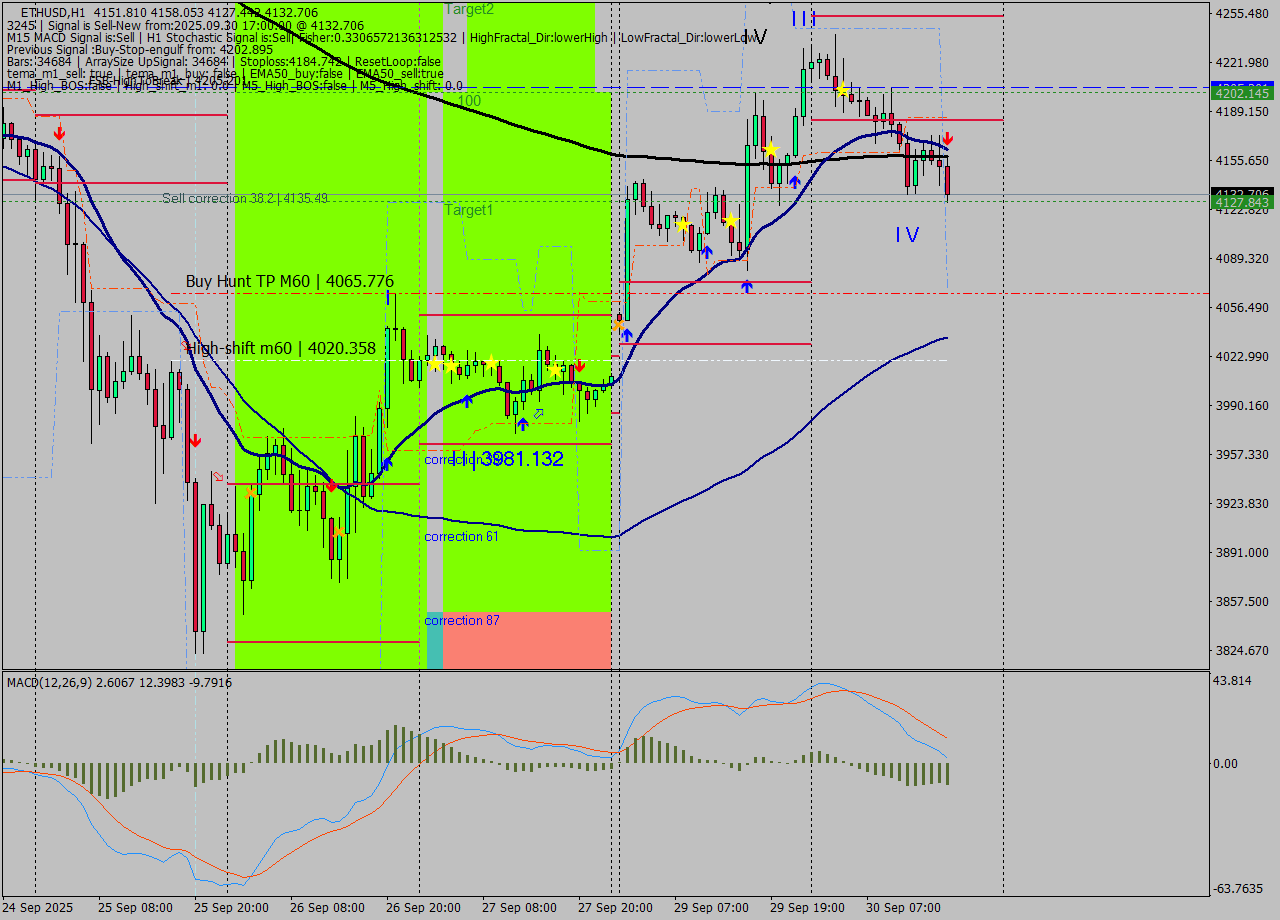Select the Buy Hunt TP M60 label
Viewport: 1280px width, 920px height.
pos(290,282)
